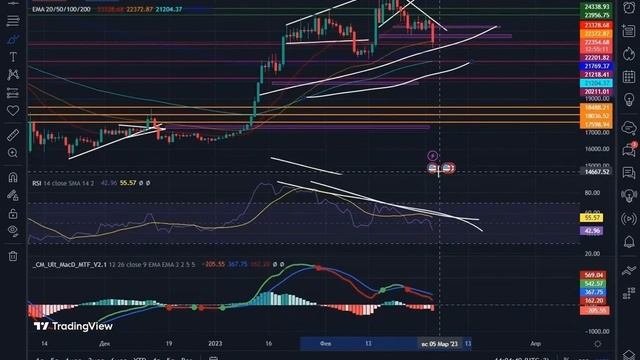The height and width of the screenshot is (360, 640).
Task: Click the green 542.57 MACD scale label
Action: [x=593, y=284]
